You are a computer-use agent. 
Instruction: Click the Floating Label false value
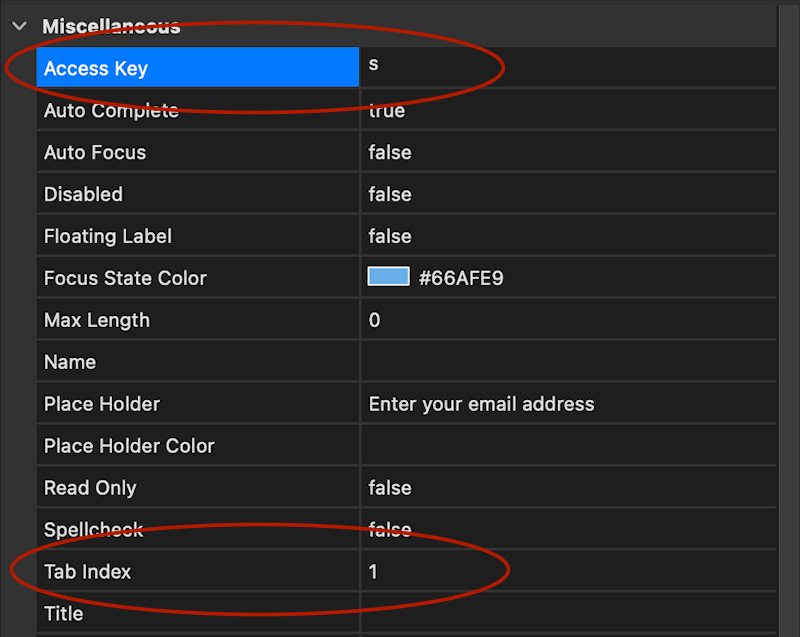click(390, 237)
